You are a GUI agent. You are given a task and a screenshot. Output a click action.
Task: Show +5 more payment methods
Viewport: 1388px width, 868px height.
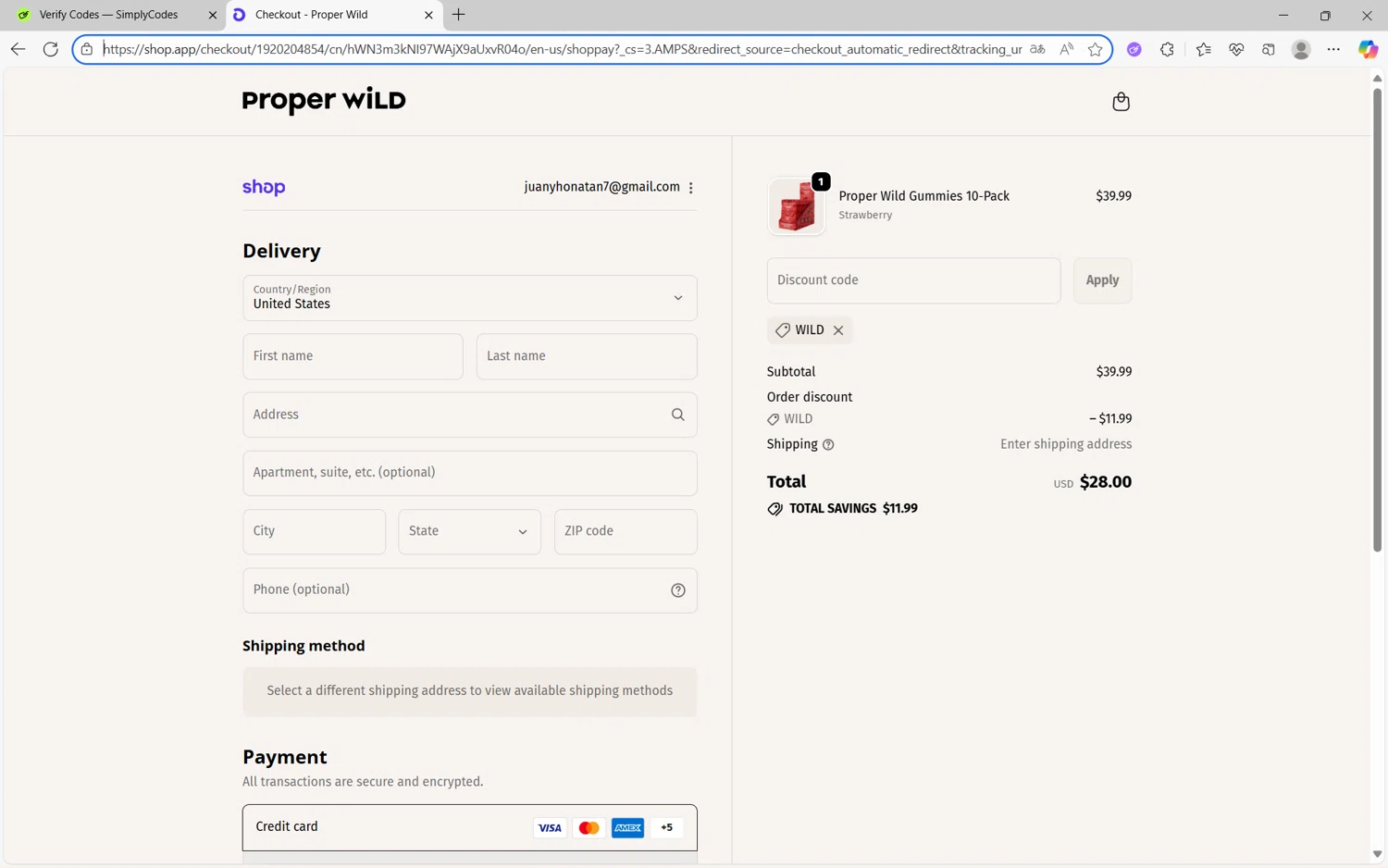click(x=666, y=828)
